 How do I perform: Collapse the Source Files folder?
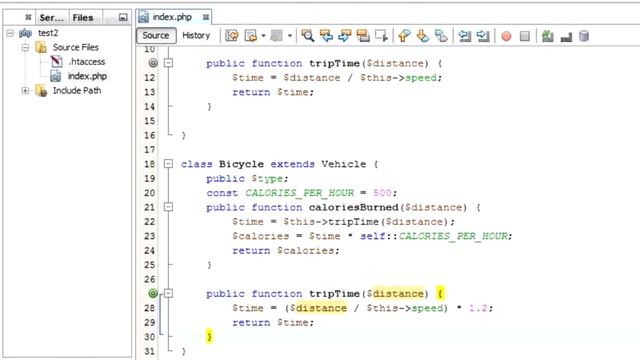coord(25,47)
